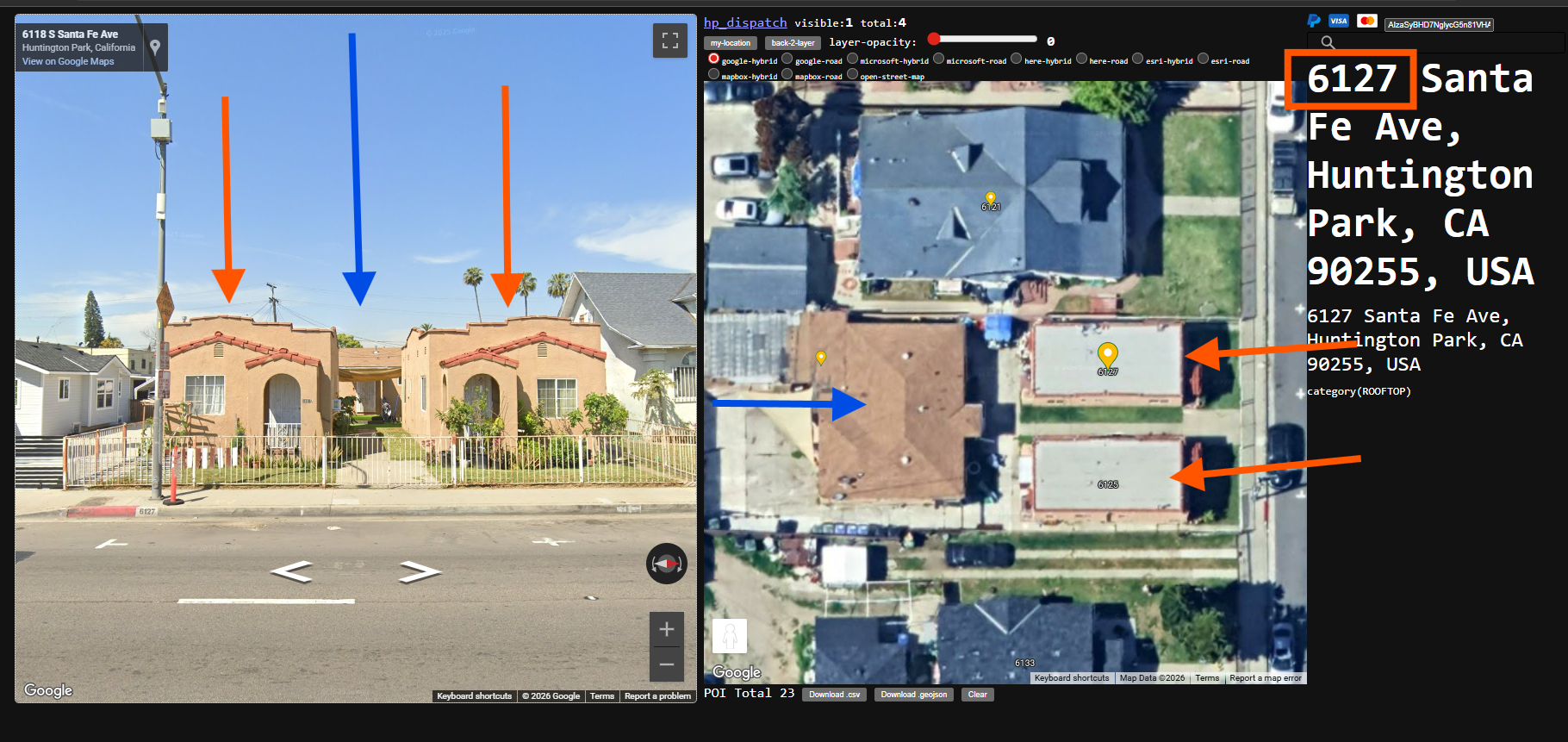Click the Street View compass
Viewport: 1568px width, 742px height.
[x=666, y=564]
